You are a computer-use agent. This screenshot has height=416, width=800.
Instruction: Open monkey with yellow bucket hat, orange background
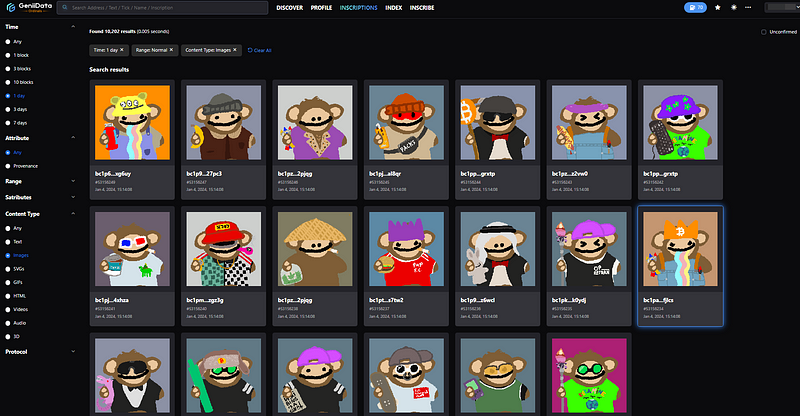click(132, 123)
